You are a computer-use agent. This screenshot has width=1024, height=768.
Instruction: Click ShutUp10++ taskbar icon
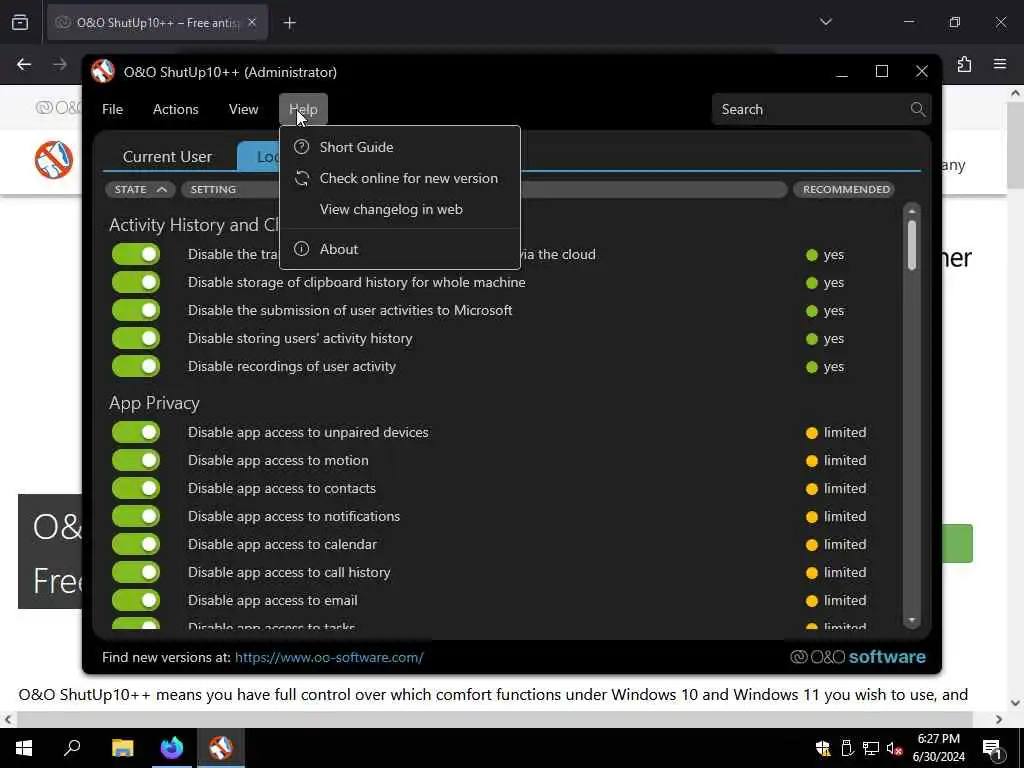(x=221, y=748)
